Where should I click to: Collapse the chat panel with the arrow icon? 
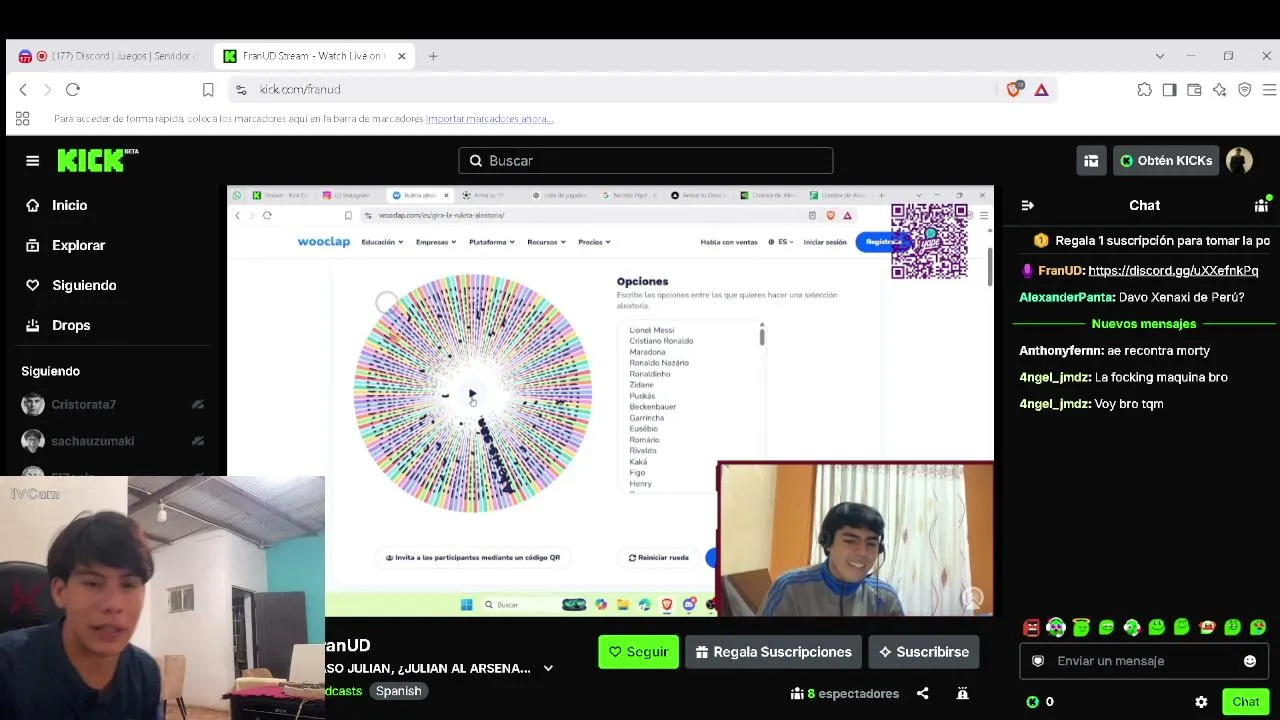pyautogui.click(x=1027, y=205)
